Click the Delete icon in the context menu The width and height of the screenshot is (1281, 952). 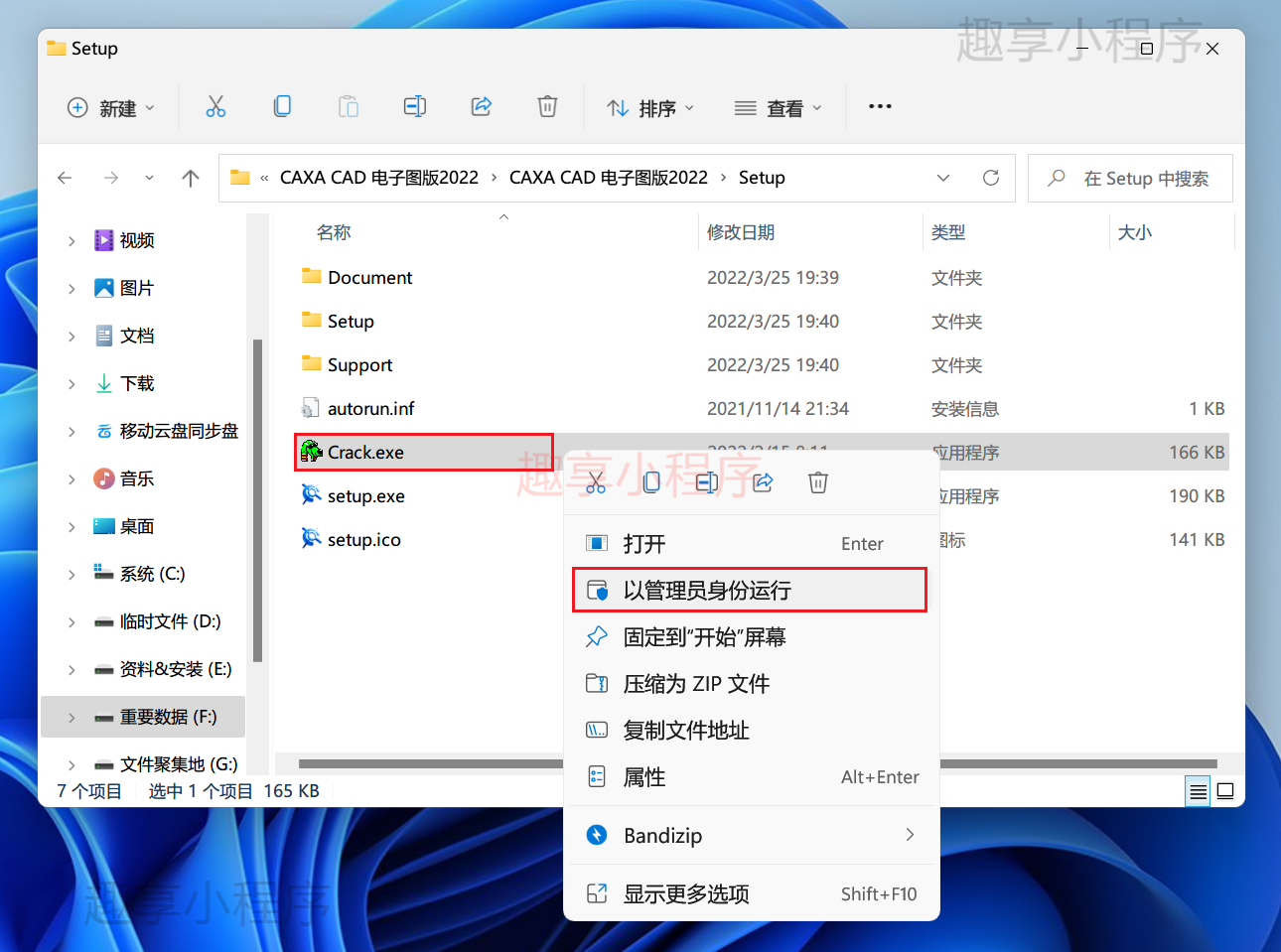coord(818,482)
